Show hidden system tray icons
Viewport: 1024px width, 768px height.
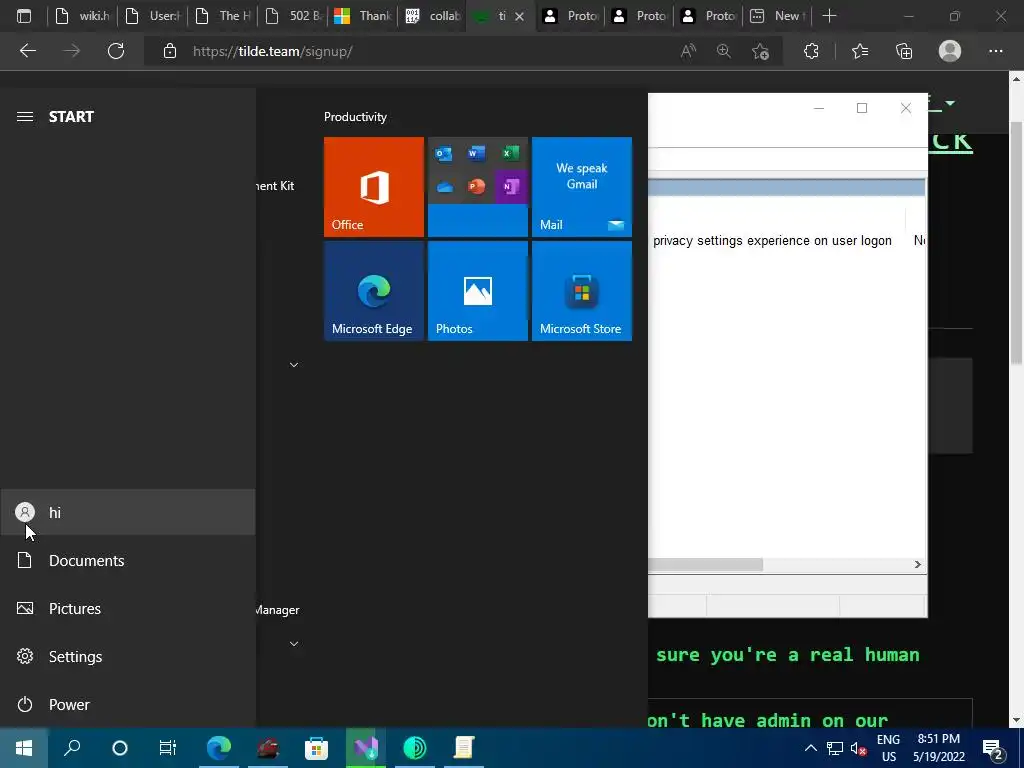pyautogui.click(x=810, y=748)
